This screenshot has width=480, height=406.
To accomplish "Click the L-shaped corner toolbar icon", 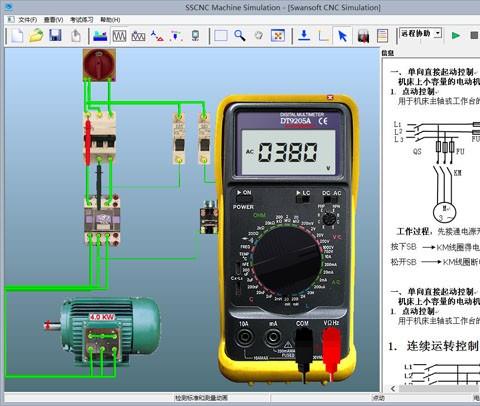I will [x=323, y=36].
